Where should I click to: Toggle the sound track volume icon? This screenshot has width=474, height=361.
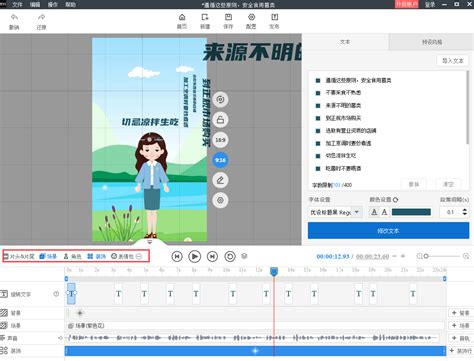click(60, 338)
